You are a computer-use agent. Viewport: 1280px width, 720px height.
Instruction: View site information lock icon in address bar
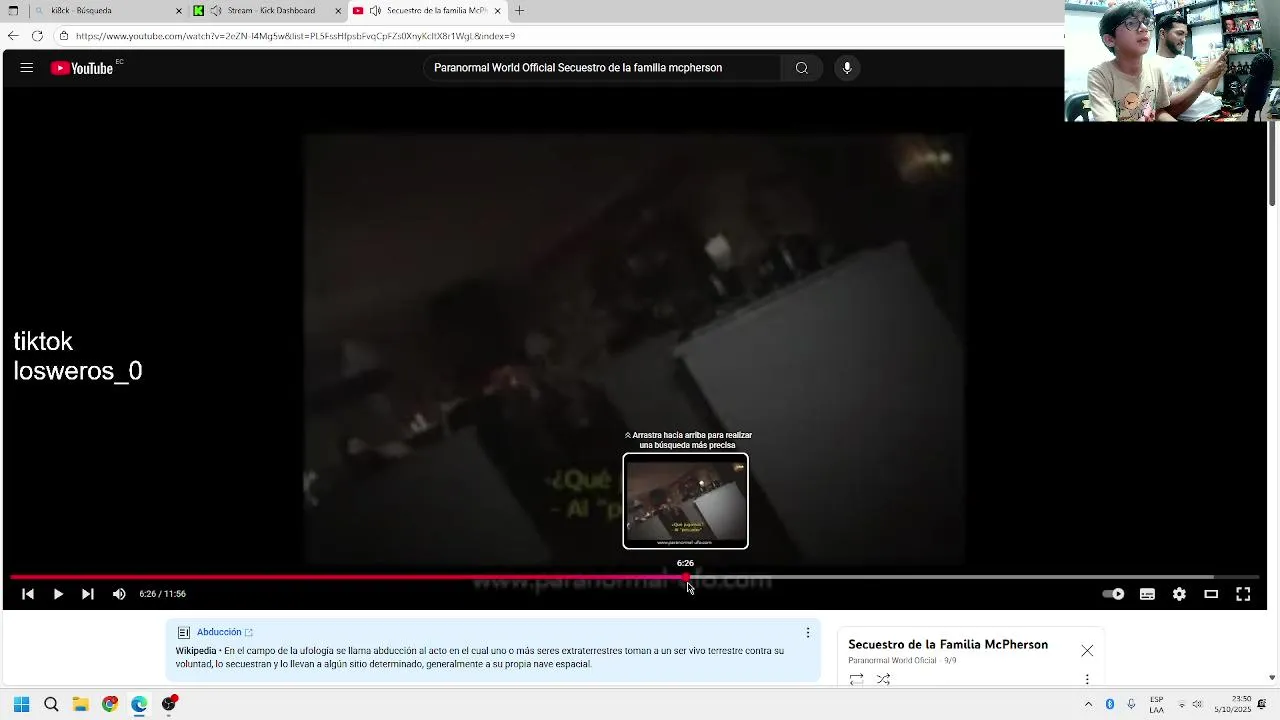[x=64, y=36]
